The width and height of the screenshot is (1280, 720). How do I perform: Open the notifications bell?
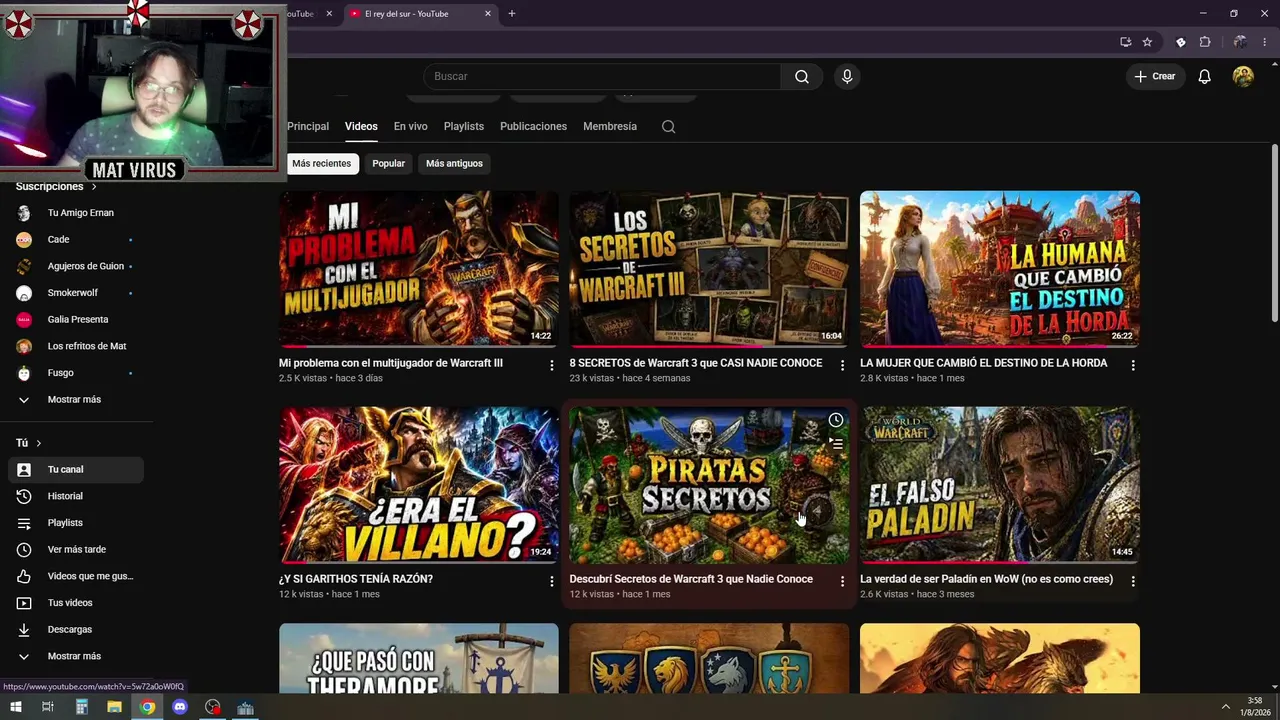pyautogui.click(x=1204, y=77)
